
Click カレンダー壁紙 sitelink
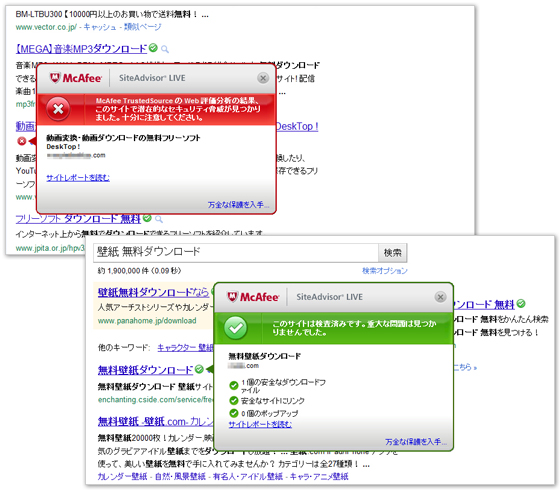[122, 476]
